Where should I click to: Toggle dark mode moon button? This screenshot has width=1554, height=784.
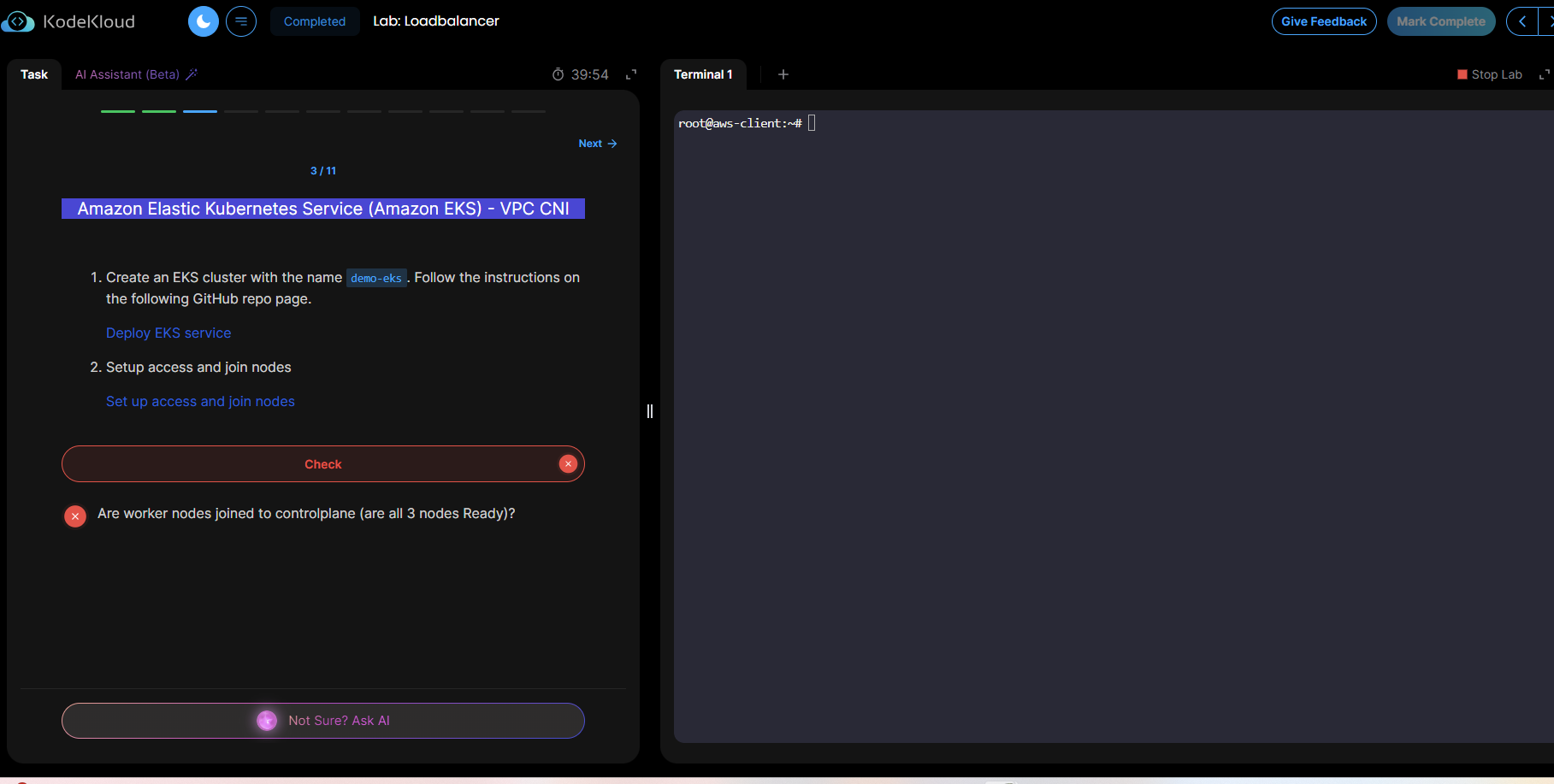click(204, 21)
